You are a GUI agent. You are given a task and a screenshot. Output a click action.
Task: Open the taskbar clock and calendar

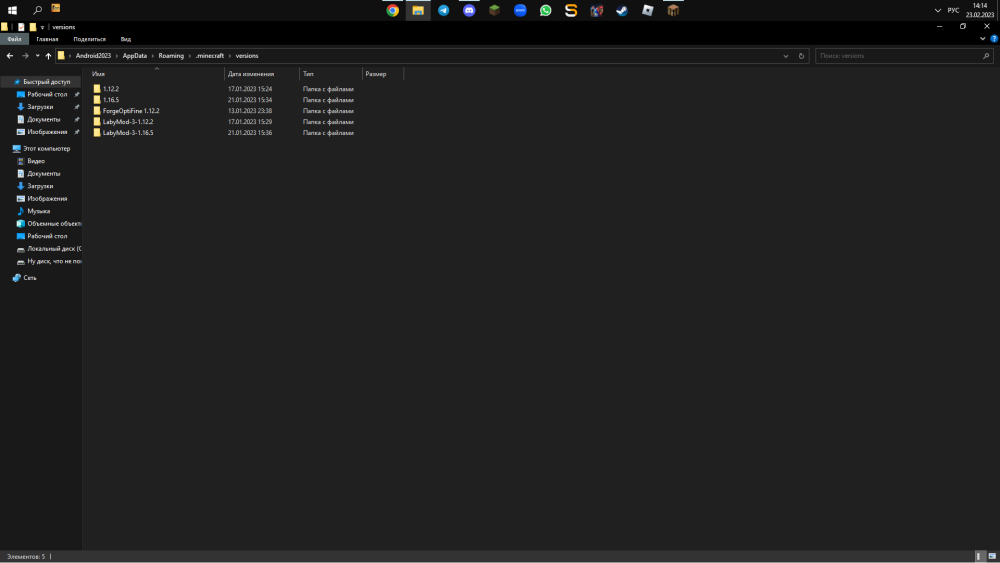click(x=980, y=10)
